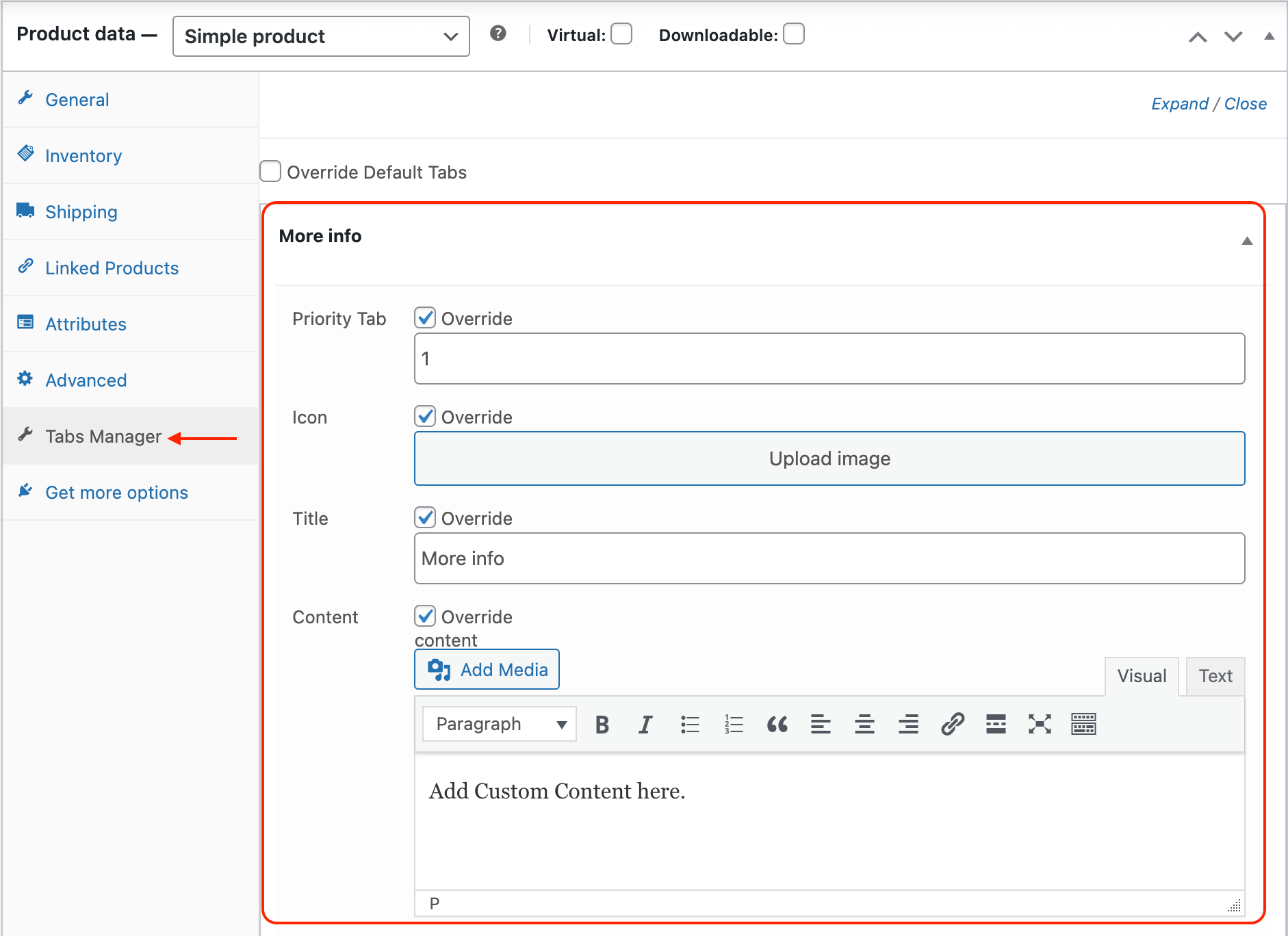
Task: Mark the product as Virtual
Action: [x=621, y=34]
